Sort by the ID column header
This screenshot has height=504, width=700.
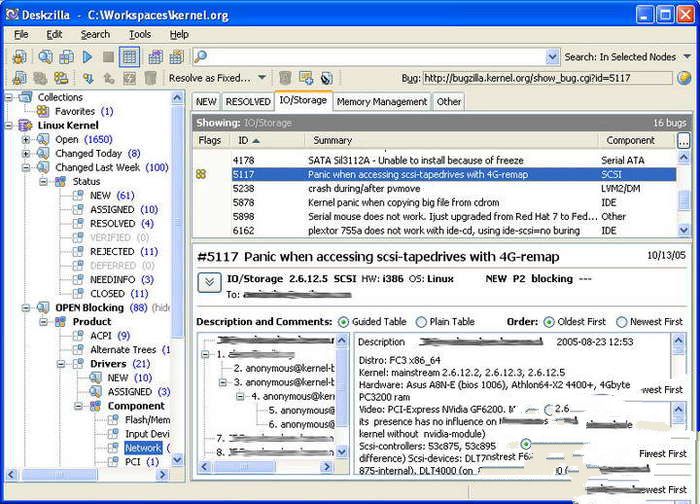tap(268, 140)
